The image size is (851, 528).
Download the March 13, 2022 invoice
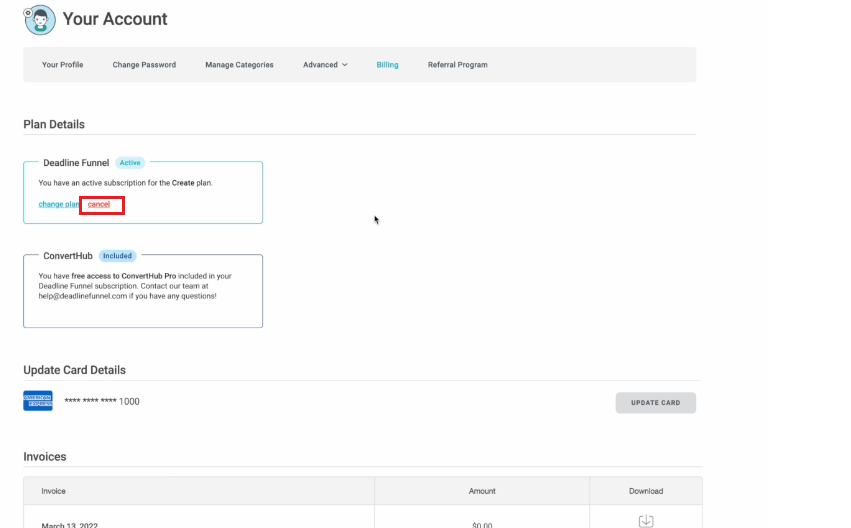tap(646, 521)
